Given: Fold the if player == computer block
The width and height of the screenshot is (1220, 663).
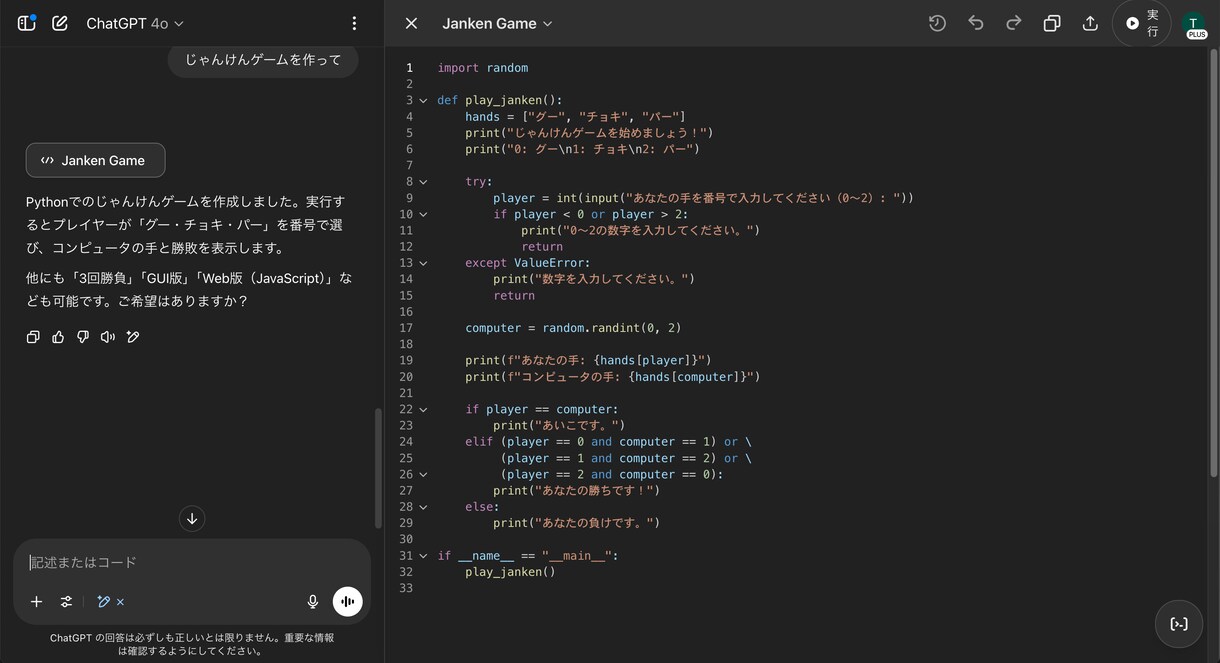Looking at the screenshot, I should (x=423, y=410).
